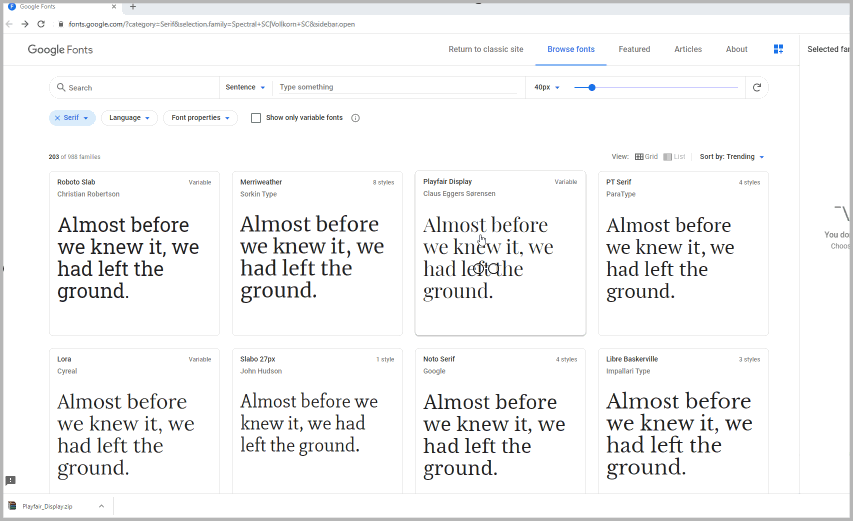Open the Articles tab
This screenshot has width=853, height=521.
pyautogui.click(x=688, y=49)
